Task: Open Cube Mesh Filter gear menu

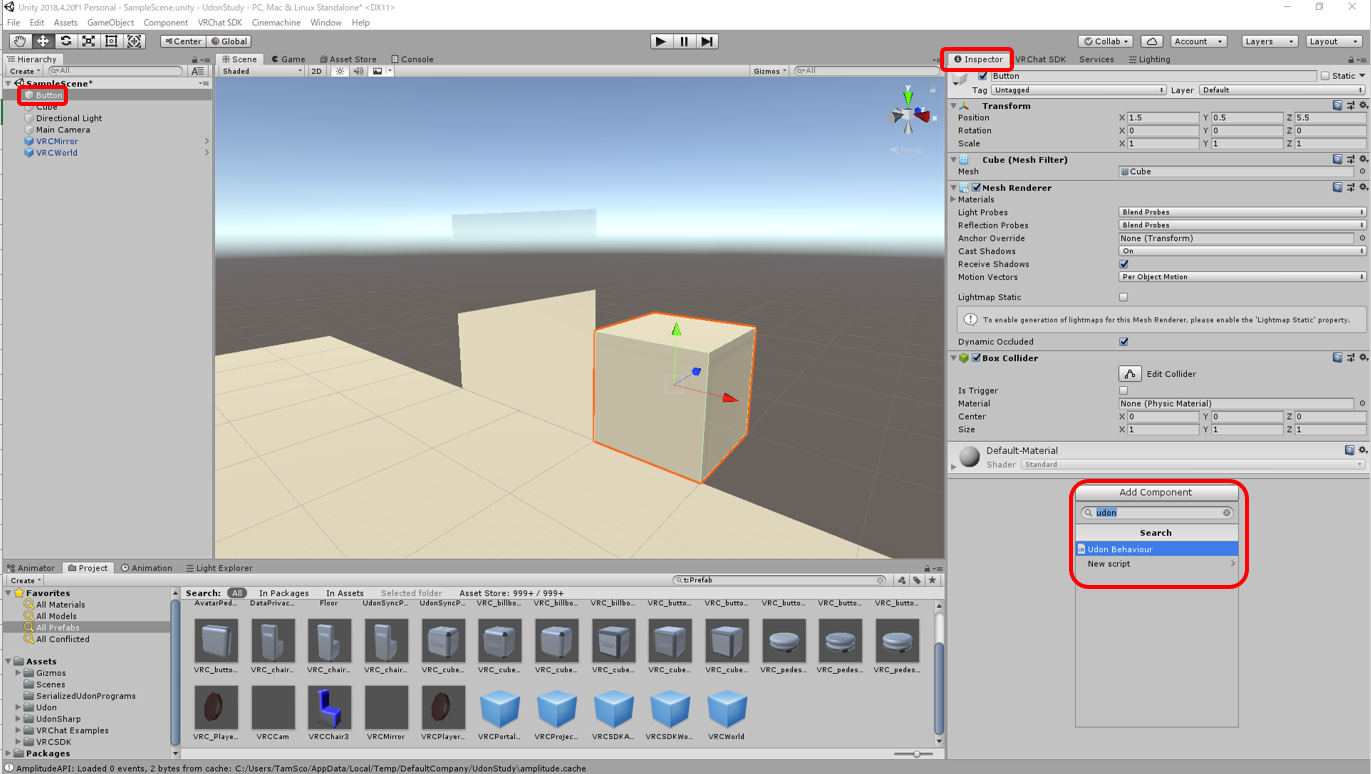Action: (1363, 159)
